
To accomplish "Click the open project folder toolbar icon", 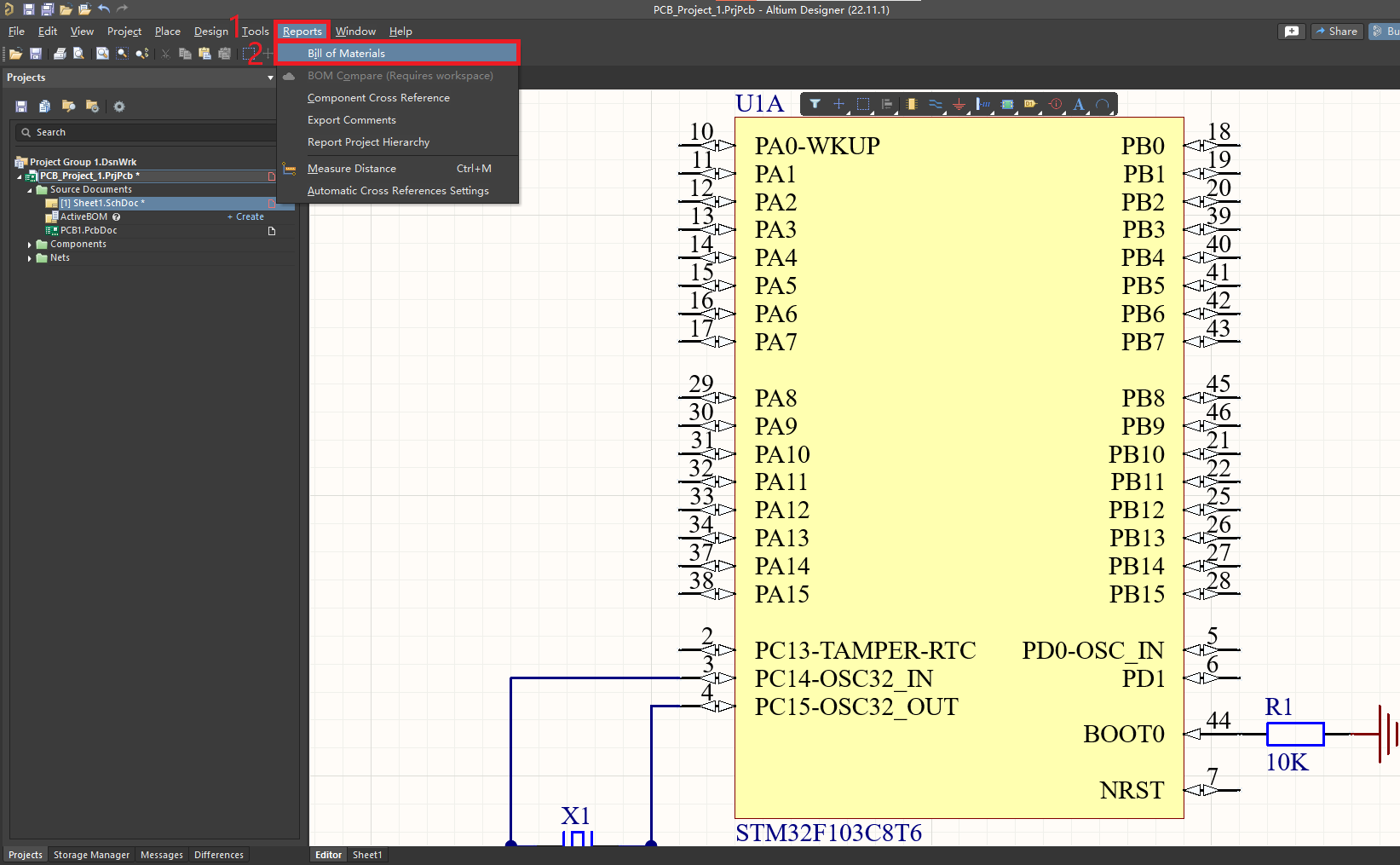I will click(68, 107).
